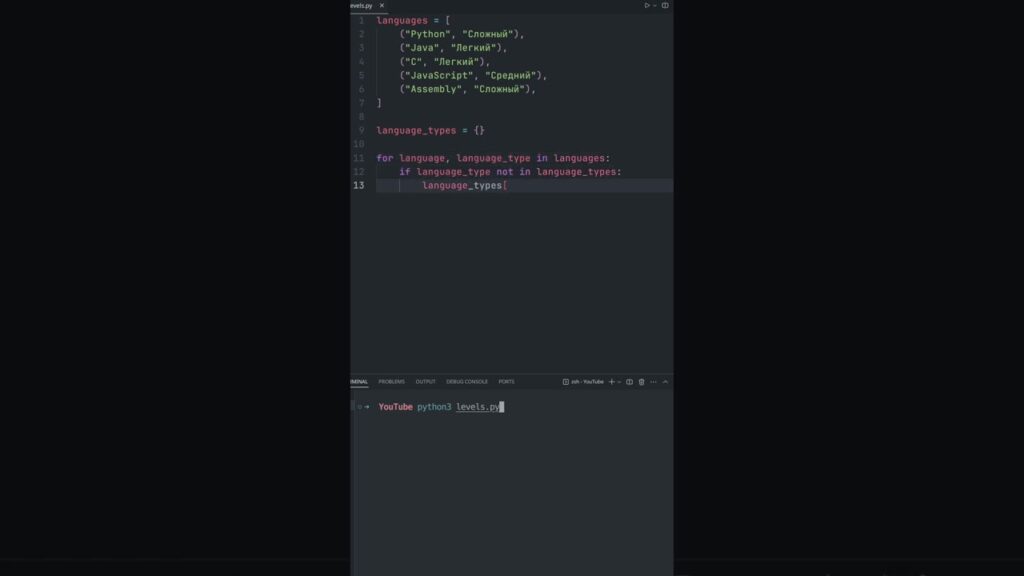Open the new terminal launch profile dropdown

pos(619,381)
